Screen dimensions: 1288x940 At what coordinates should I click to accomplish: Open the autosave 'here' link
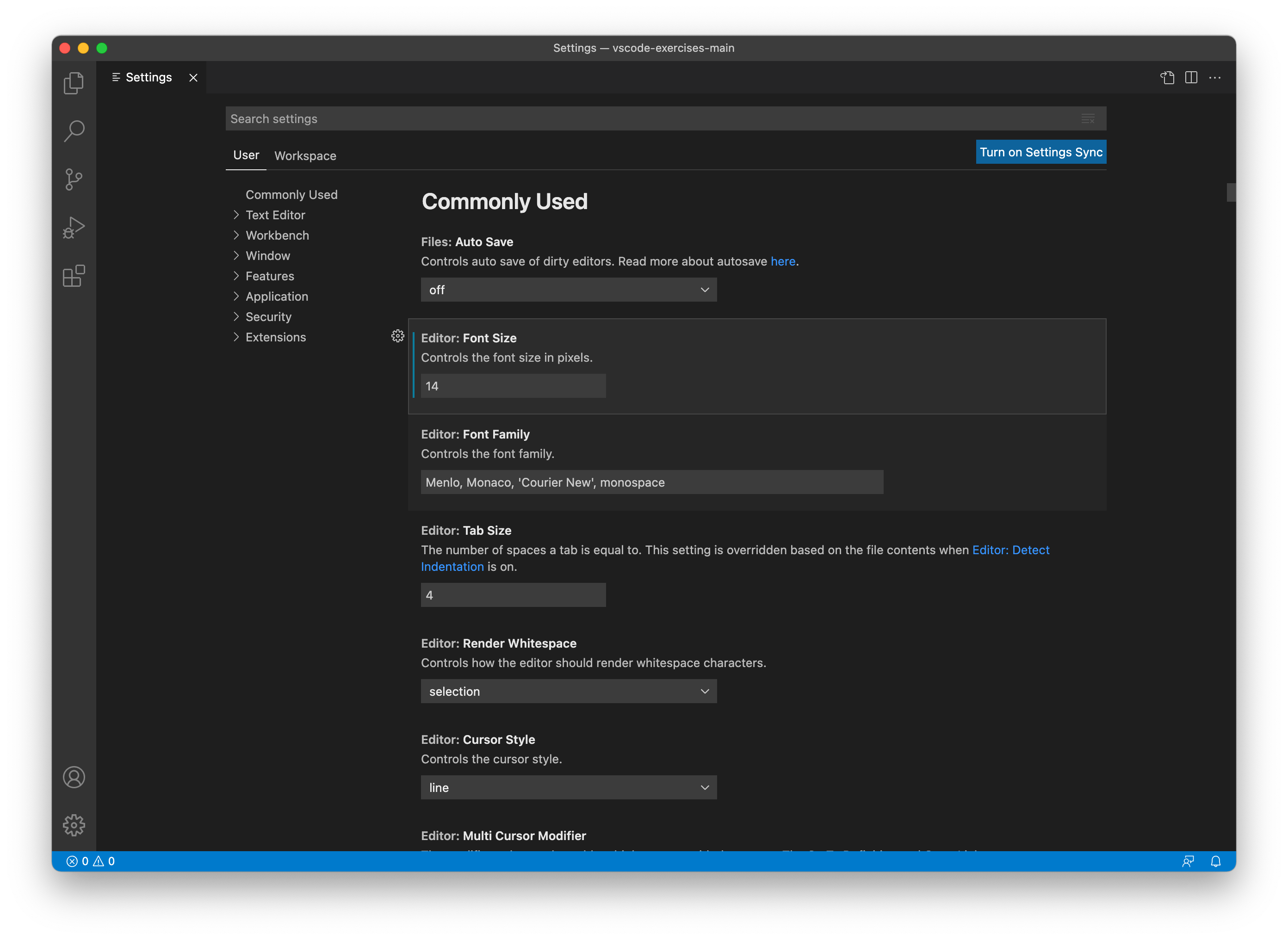point(783,261)
